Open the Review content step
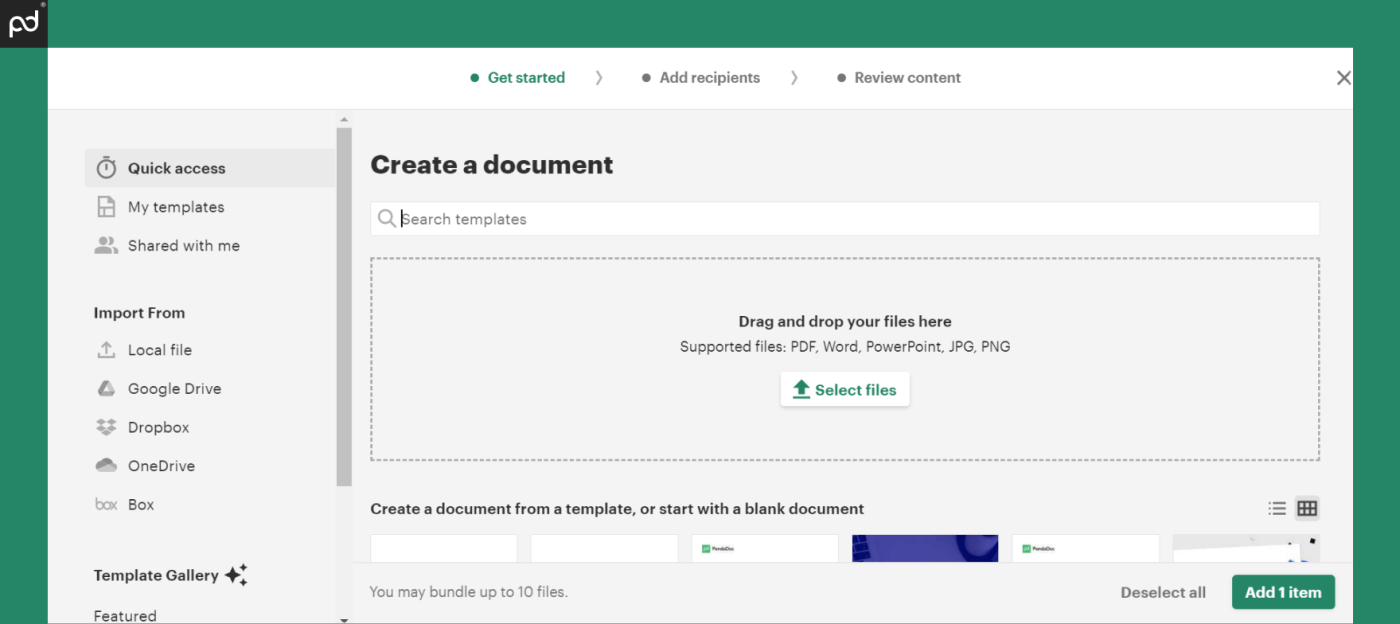The image size is (1400, 624). point(907,77)
